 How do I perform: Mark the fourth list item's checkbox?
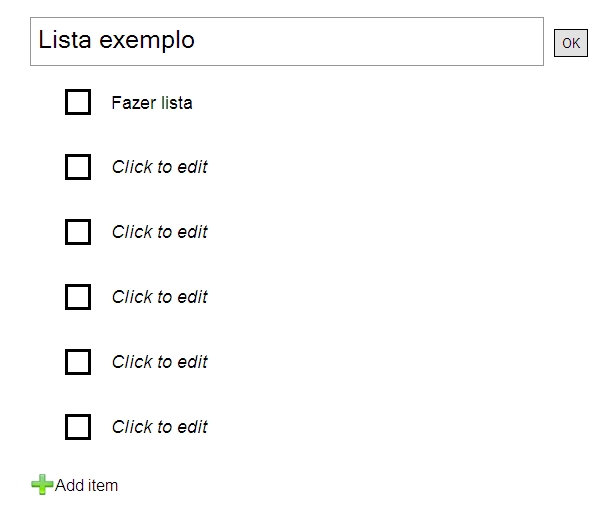[x=78, y=297]
